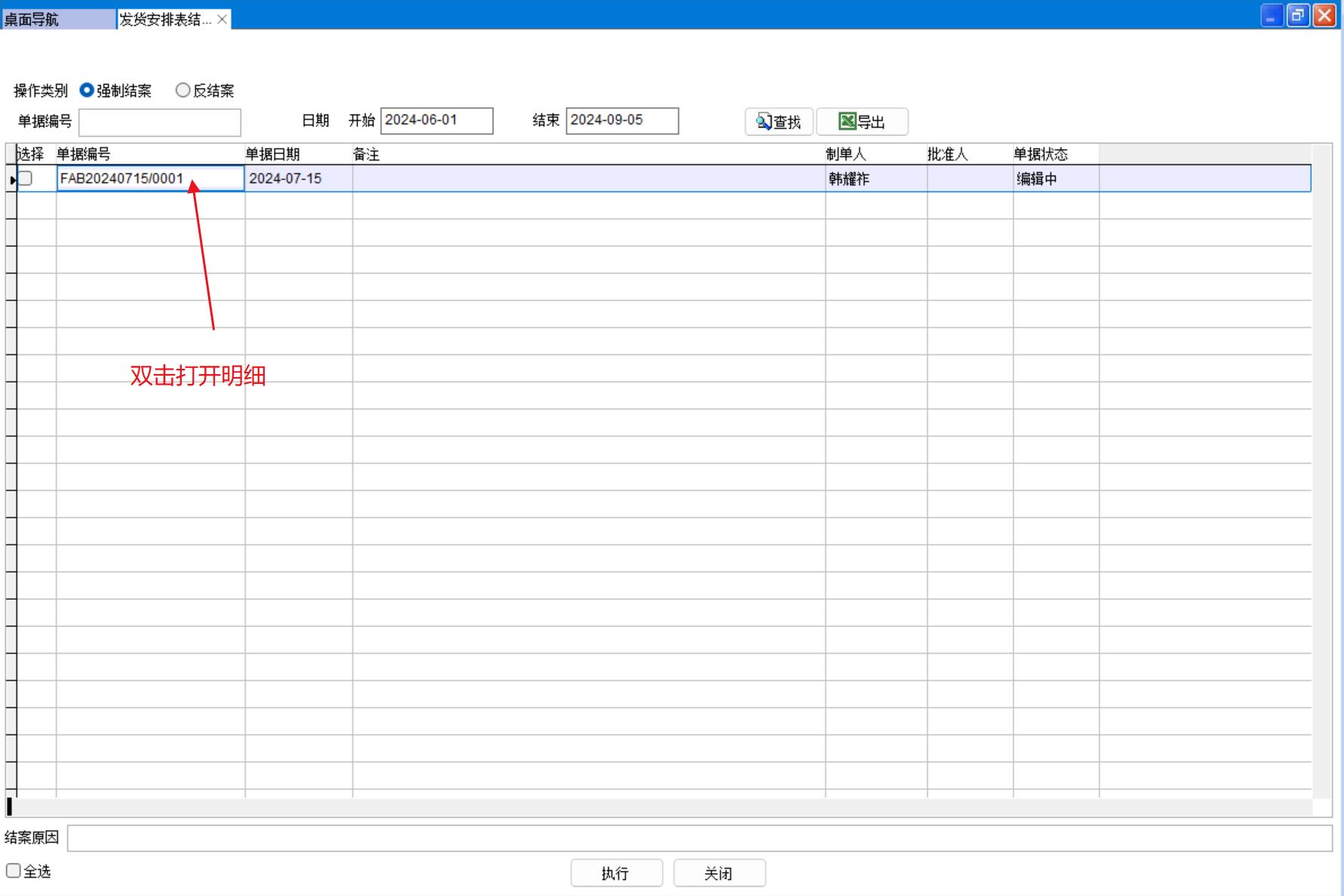This screenshot has height=896, width=1344.
Task: Click the 单据编号 input field
Action: coord(160,122)
